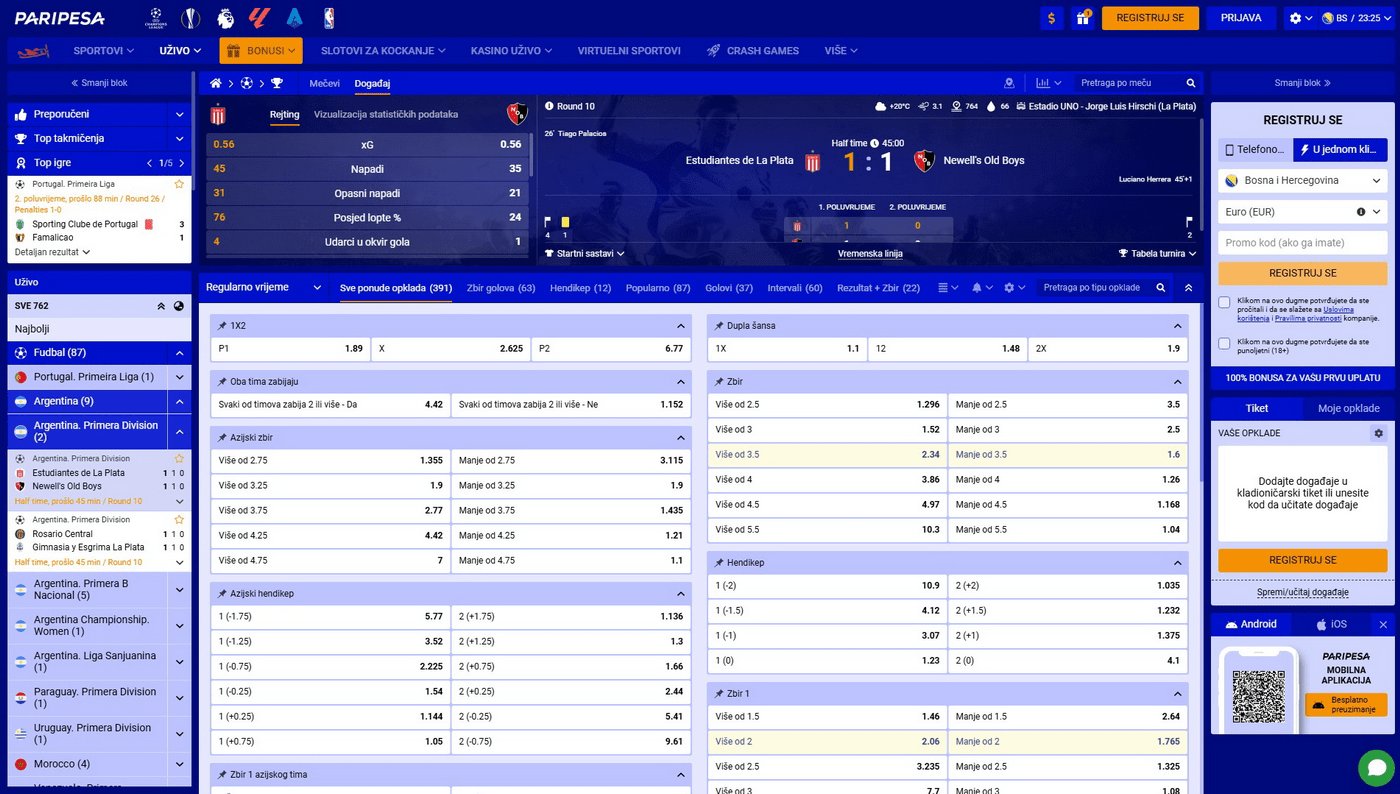Click the search magnifier in match search

pyautogui.click(x=1190, y=83)
